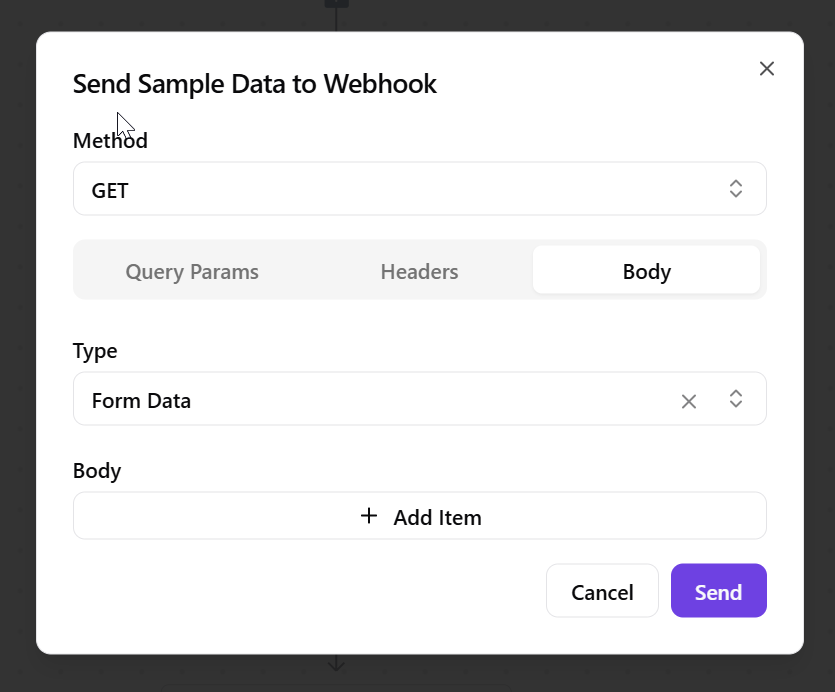Click the Body label above Add Item
Viewport: 835px width, 692px height.
pos(97,471)
